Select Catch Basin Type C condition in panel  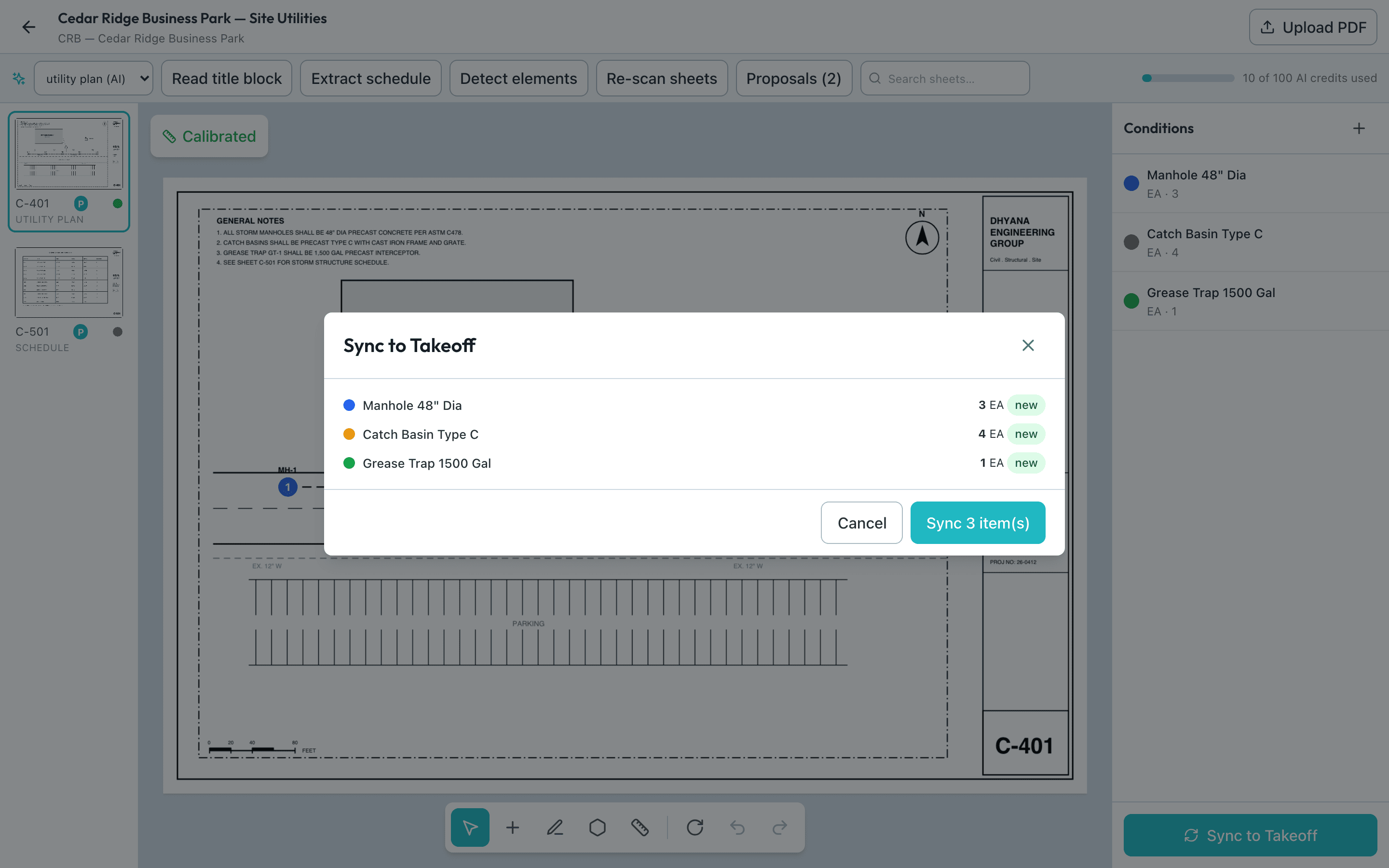point(1250,242)
